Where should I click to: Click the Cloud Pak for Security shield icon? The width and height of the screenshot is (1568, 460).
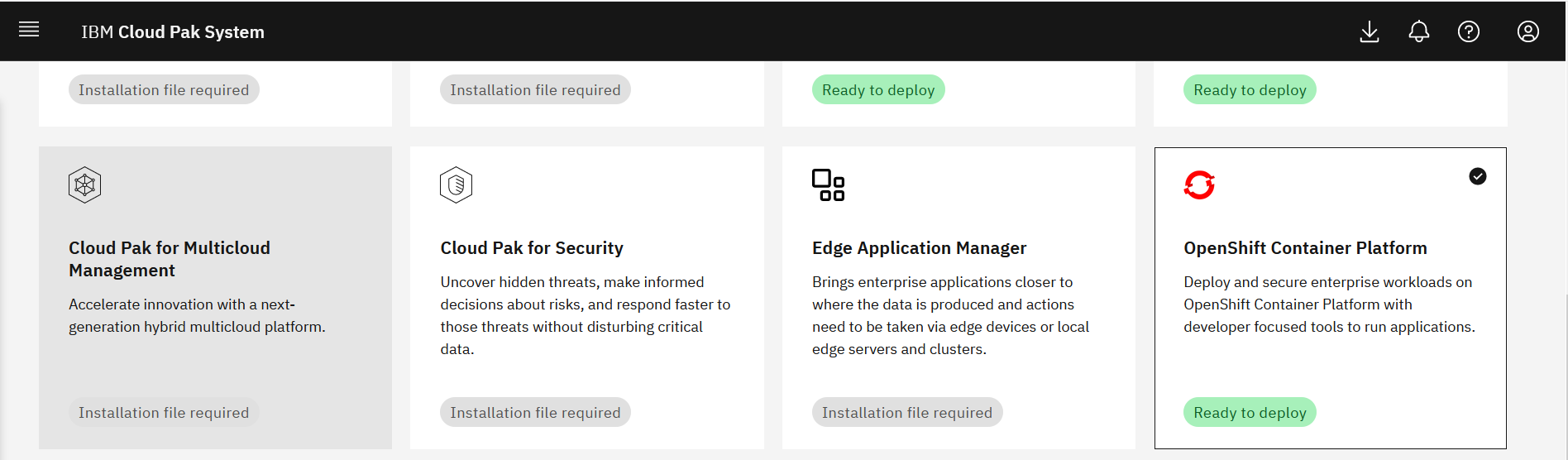[x=456, y=185]
